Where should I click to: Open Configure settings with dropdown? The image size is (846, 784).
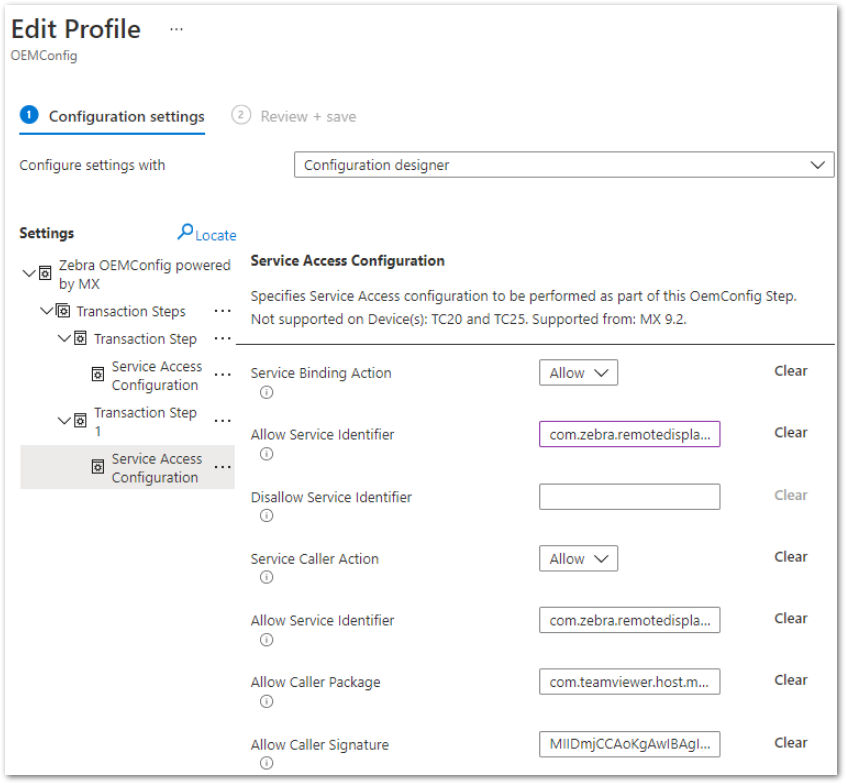pyautogui.click(x=564, y=165)
